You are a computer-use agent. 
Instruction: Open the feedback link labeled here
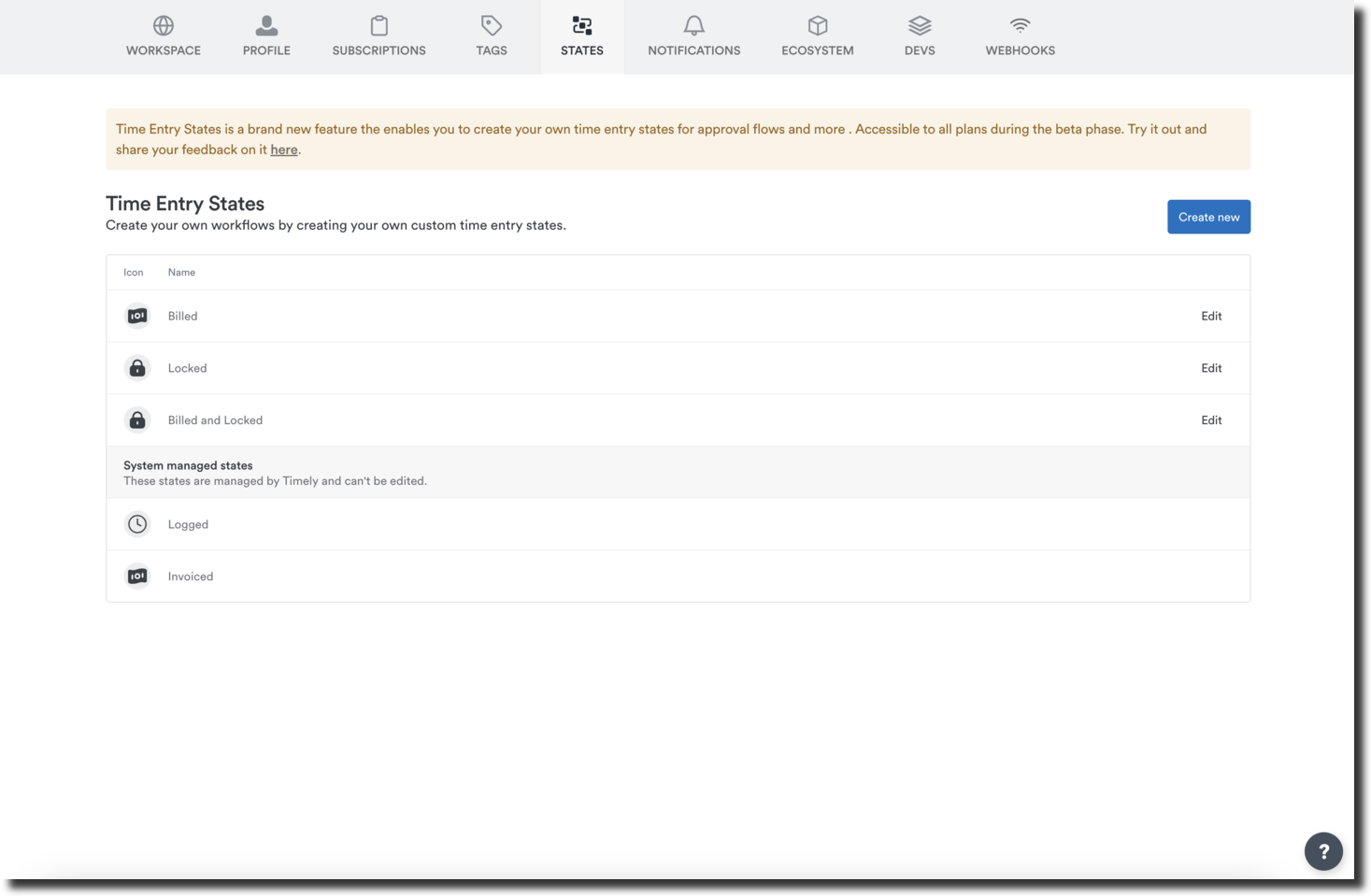pos(282,149)
